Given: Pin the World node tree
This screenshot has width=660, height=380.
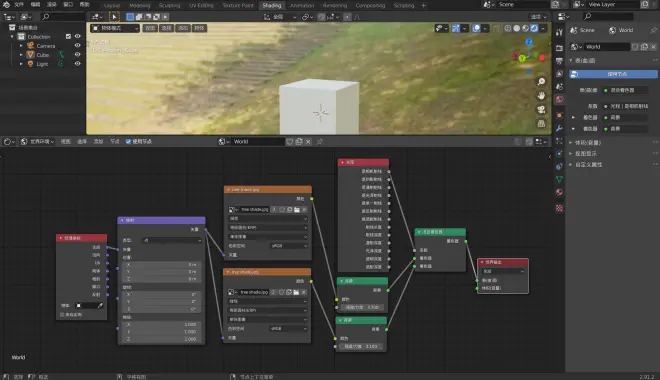Looking at the screenshot, I should point(319,142).
